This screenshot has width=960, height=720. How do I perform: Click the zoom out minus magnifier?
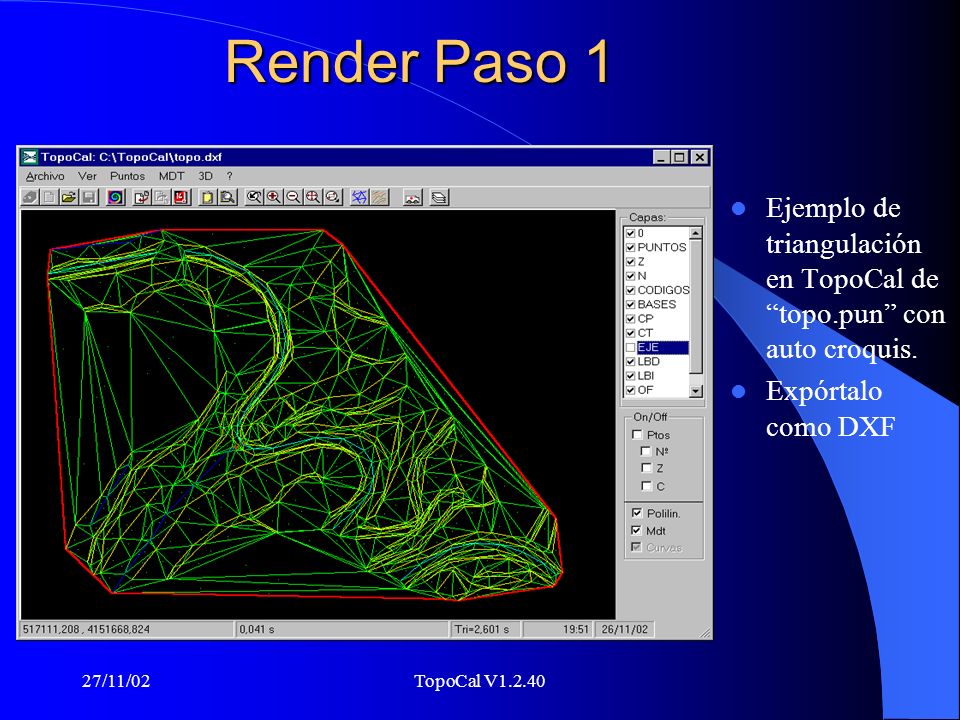point(293,197)
